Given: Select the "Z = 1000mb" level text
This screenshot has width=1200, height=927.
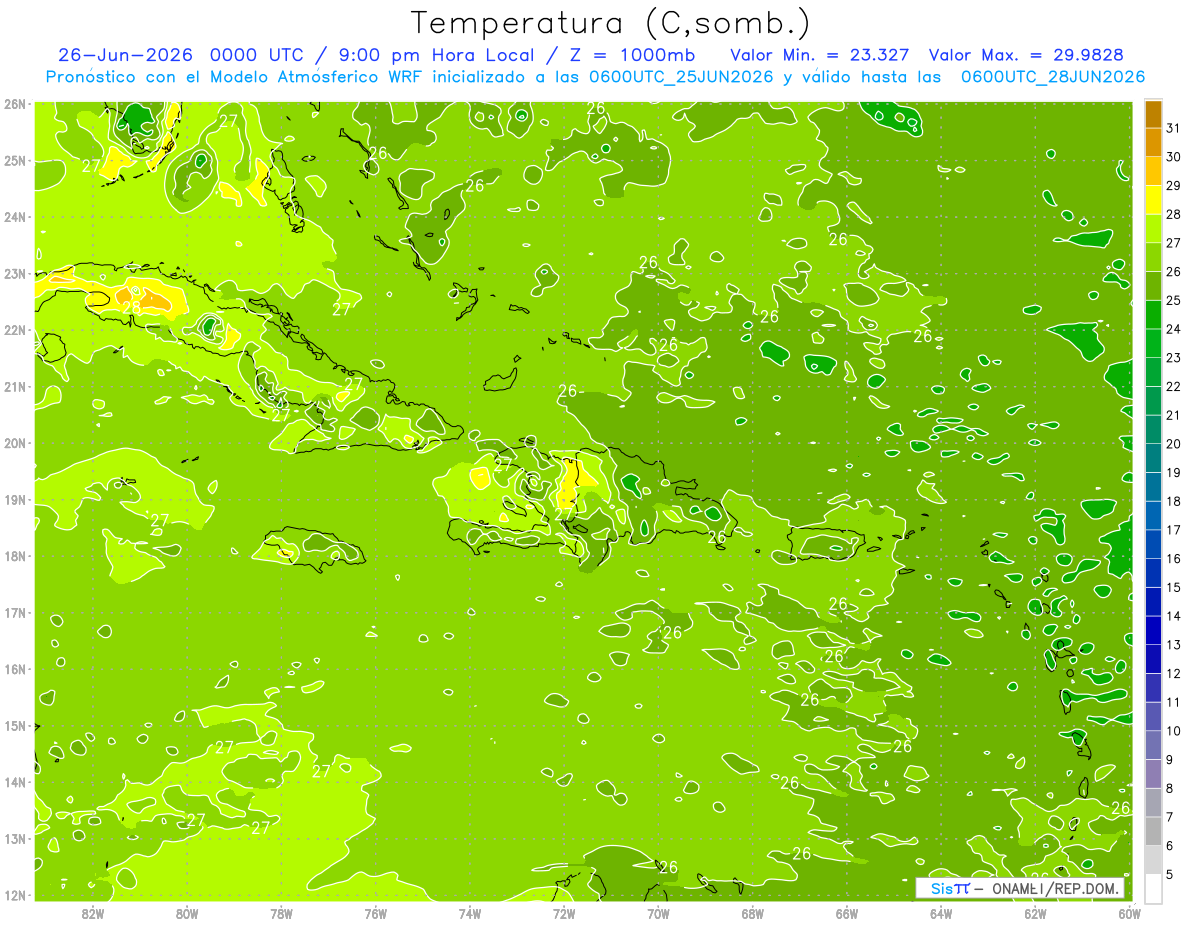Looking at the screenshot, I should coord(631,55).
